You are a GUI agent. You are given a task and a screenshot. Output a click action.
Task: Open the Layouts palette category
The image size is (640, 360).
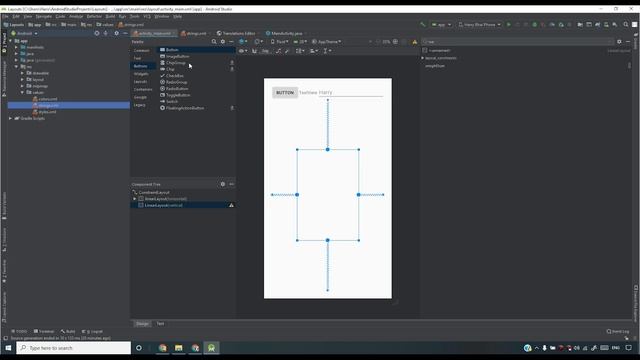[x=140, y=82]
